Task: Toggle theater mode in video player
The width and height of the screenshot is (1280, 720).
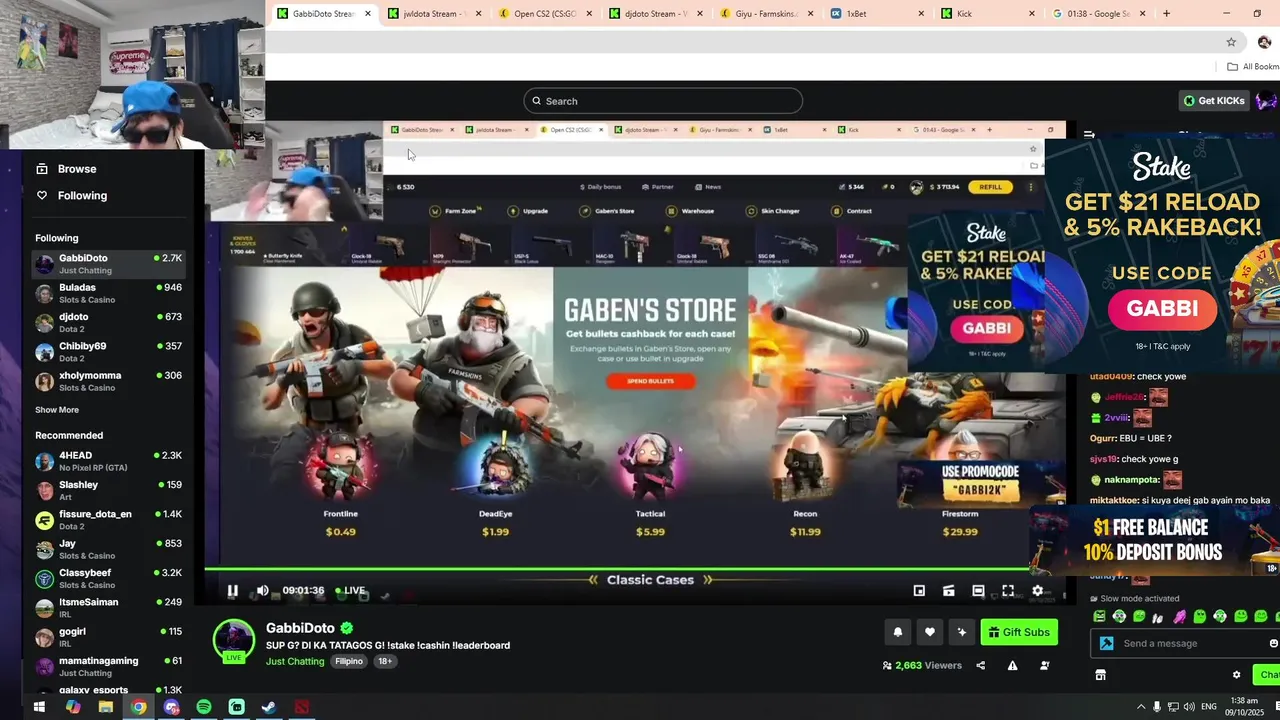Action: coord(978,591)
